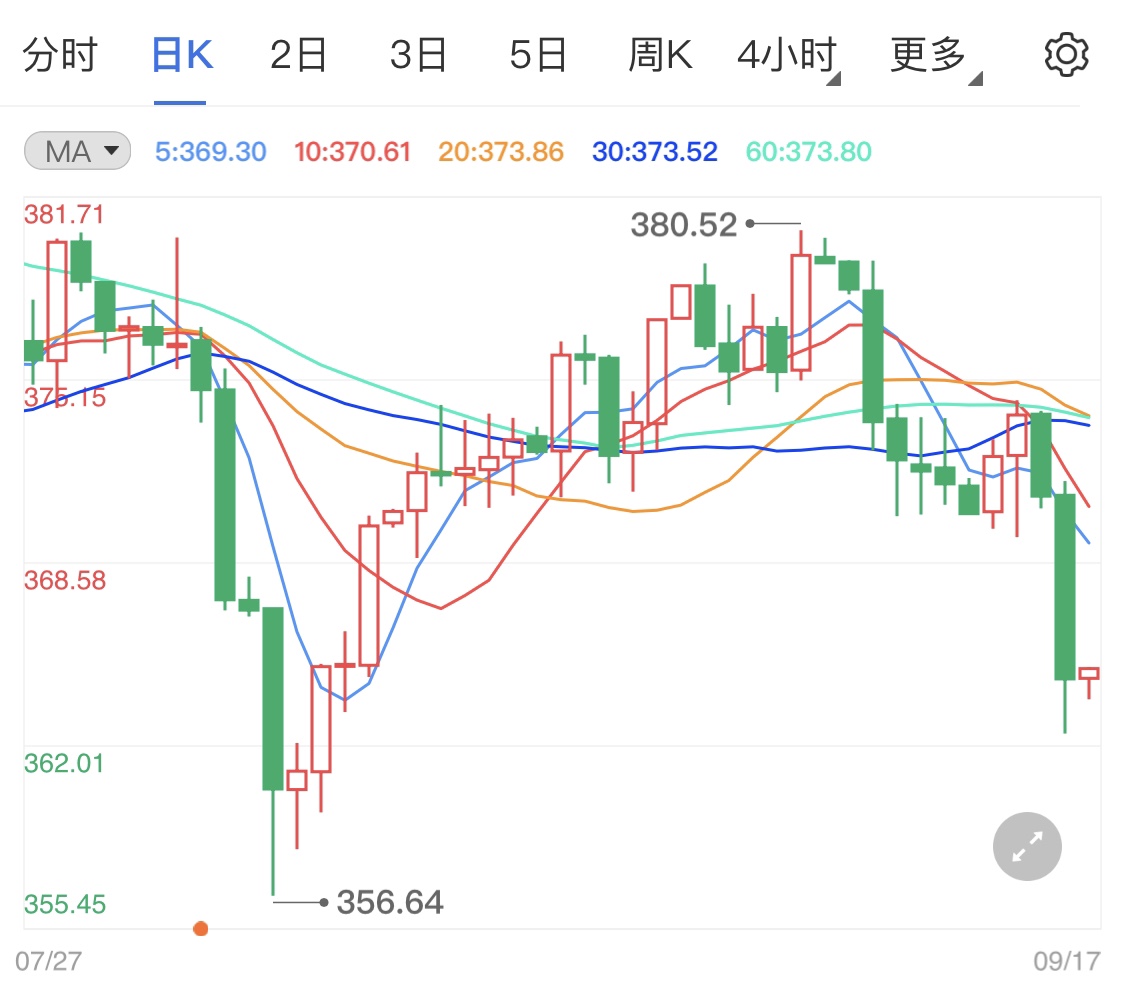This screenshot has width=1125, height=986.
Task: Click the MA30 value 30:373.52
Action: pos(654,151)
